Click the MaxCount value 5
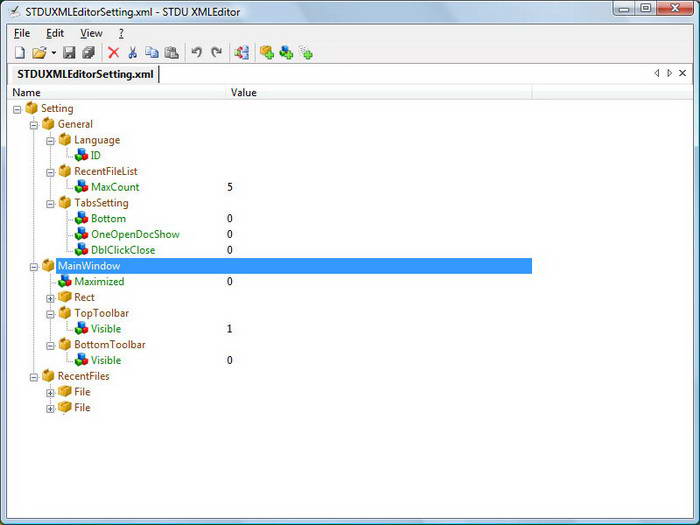 (230, 187)
